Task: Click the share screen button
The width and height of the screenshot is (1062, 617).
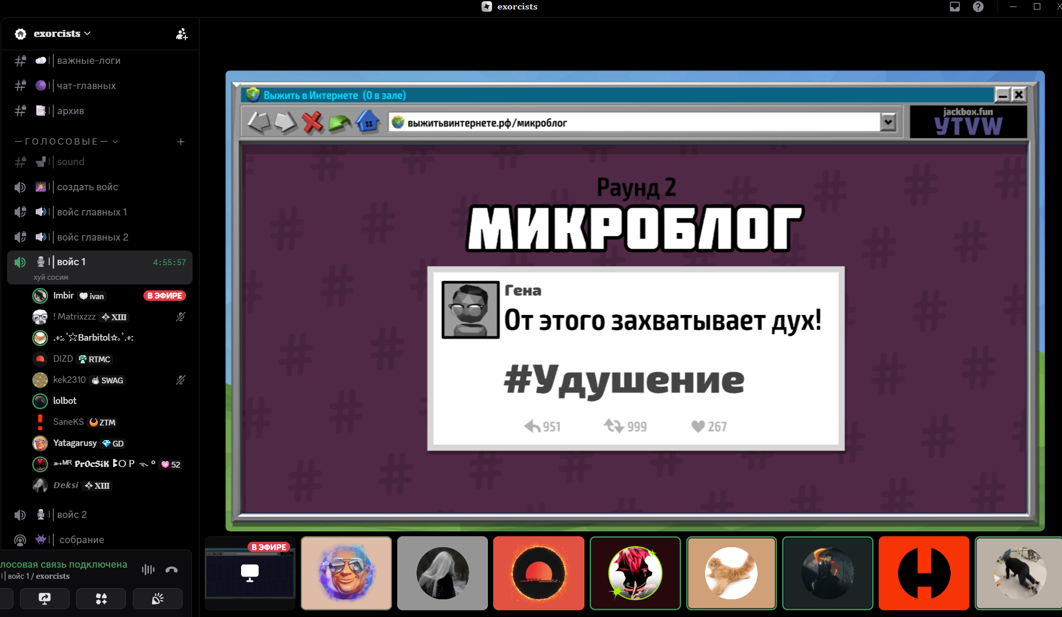Action: click(44, 599)
